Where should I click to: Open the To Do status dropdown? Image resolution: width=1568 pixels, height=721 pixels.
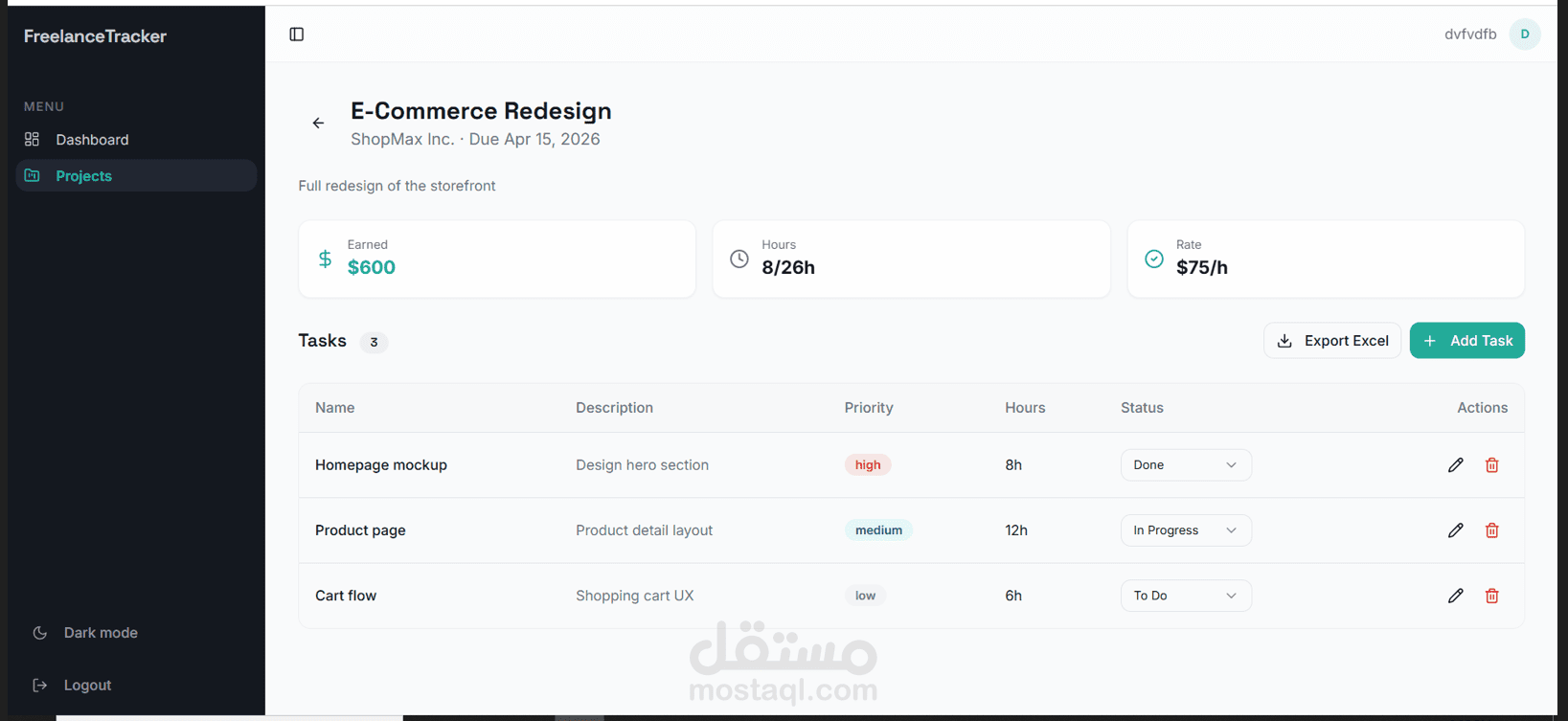click(x=1185, y=596)
